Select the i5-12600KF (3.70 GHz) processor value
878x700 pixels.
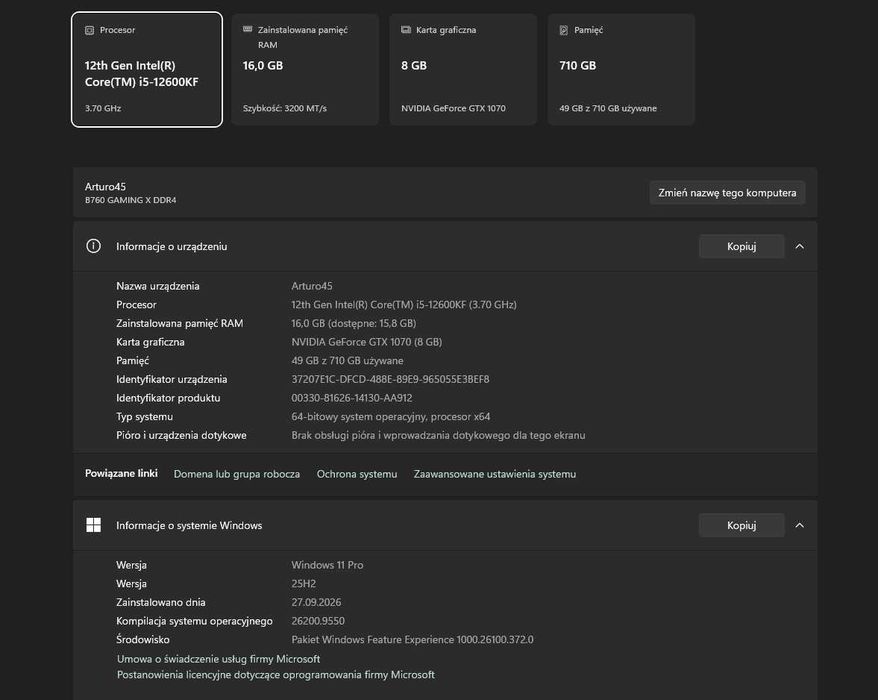coord(403,305)
